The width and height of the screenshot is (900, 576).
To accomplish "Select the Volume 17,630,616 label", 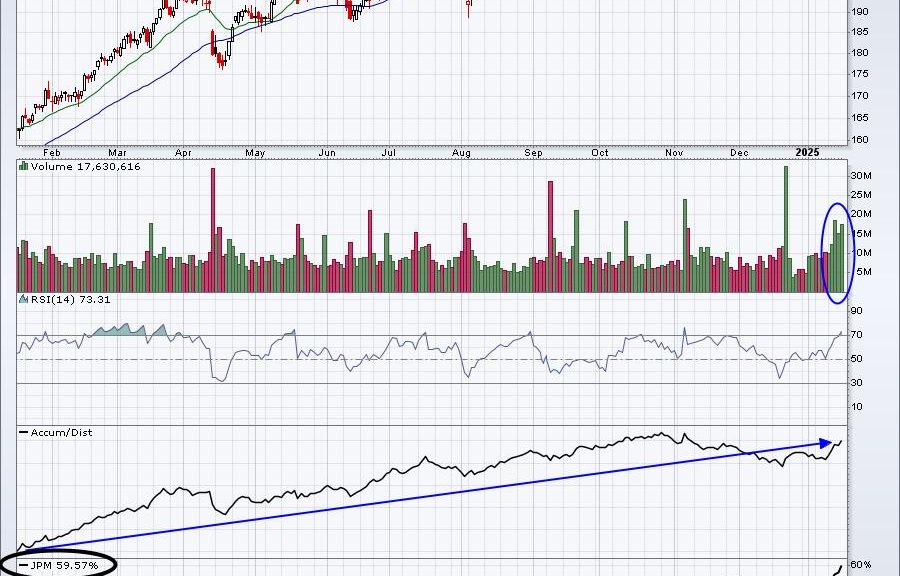I will 86,166.
